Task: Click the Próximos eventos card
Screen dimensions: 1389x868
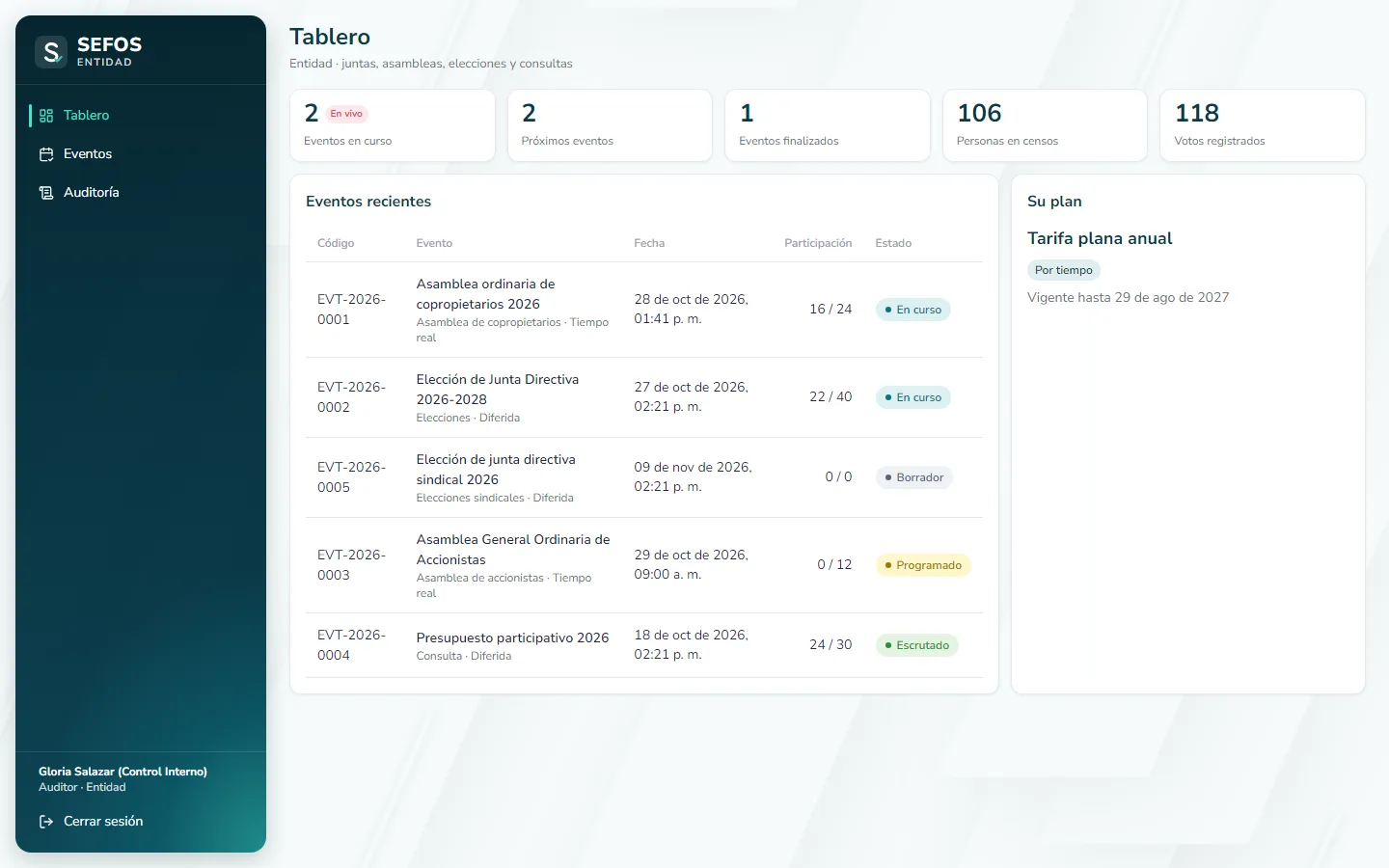Action: 610,125
